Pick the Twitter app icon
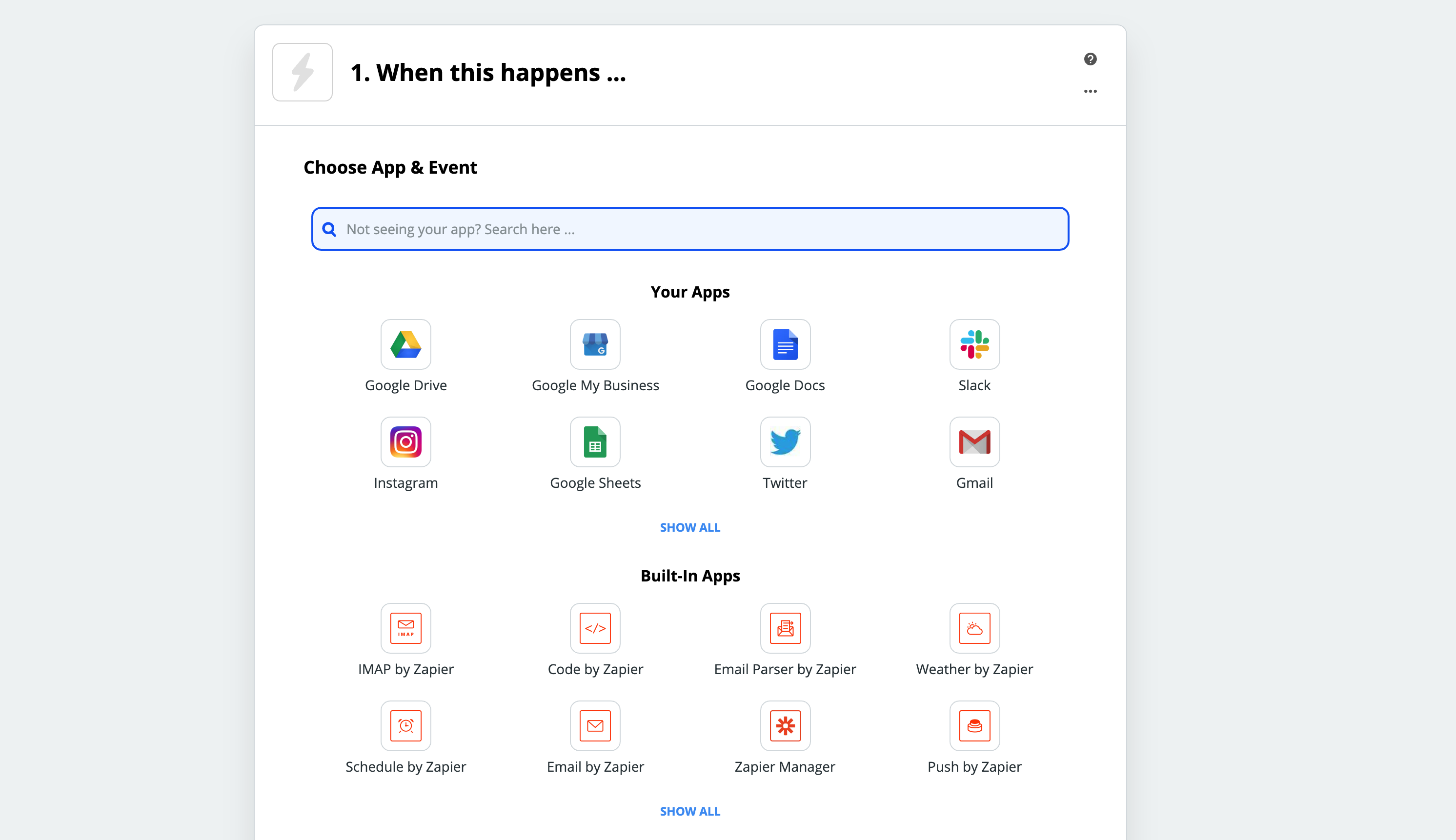 [x=785, y=442]
